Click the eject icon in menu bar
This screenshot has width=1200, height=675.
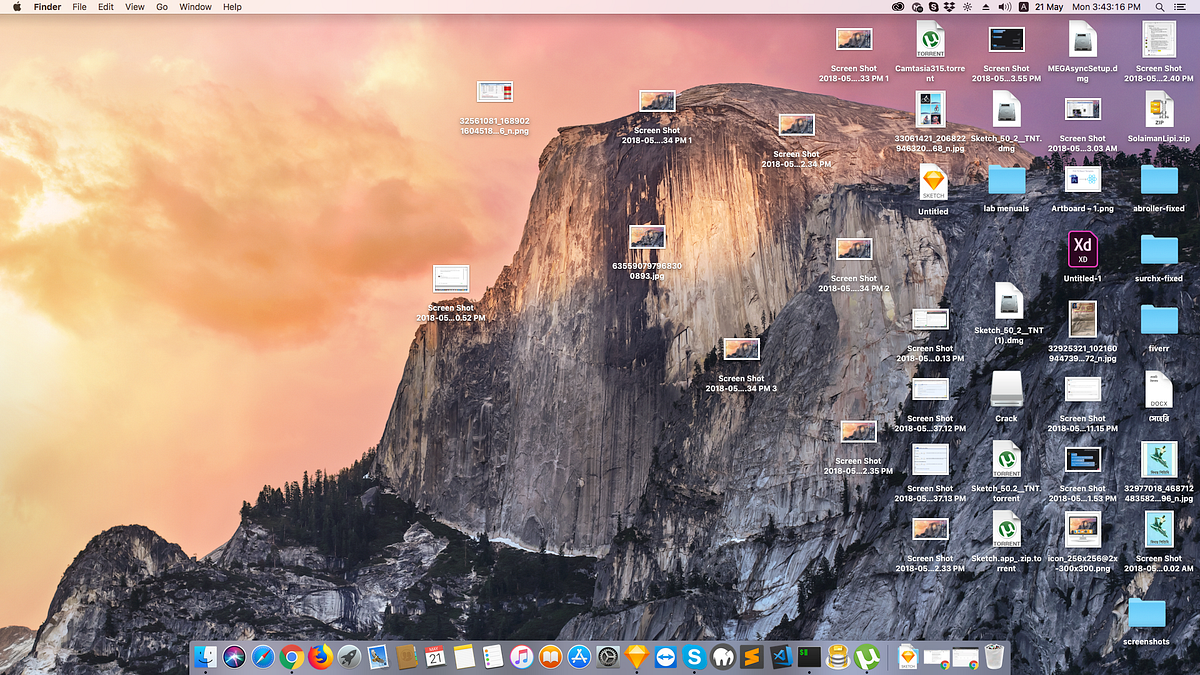click(x=986, y=7)
